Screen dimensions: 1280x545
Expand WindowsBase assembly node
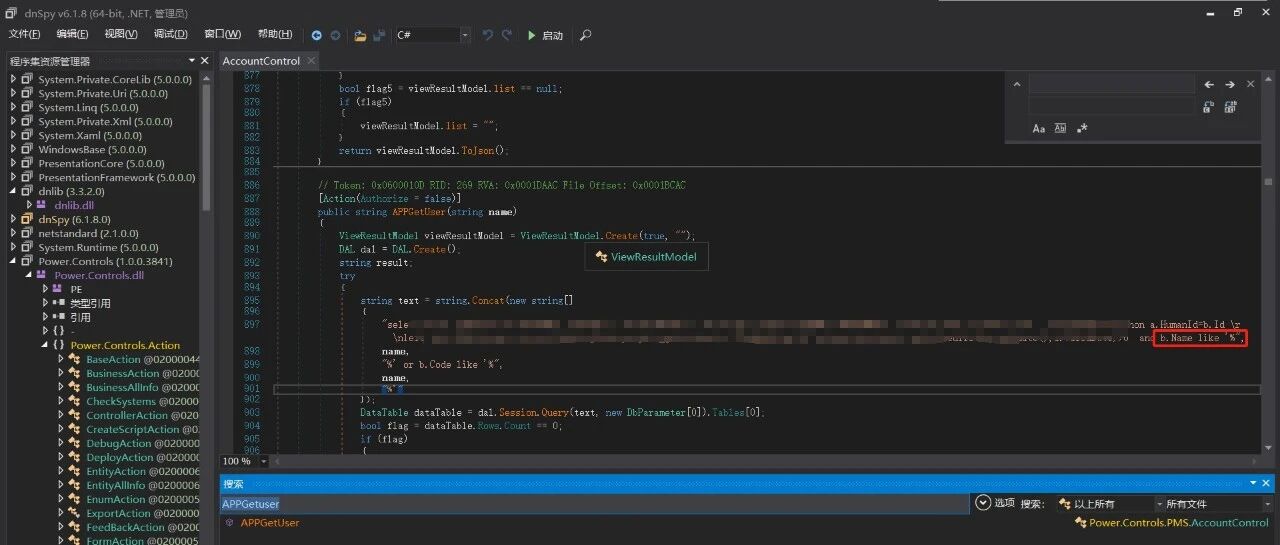click(14, 149)
